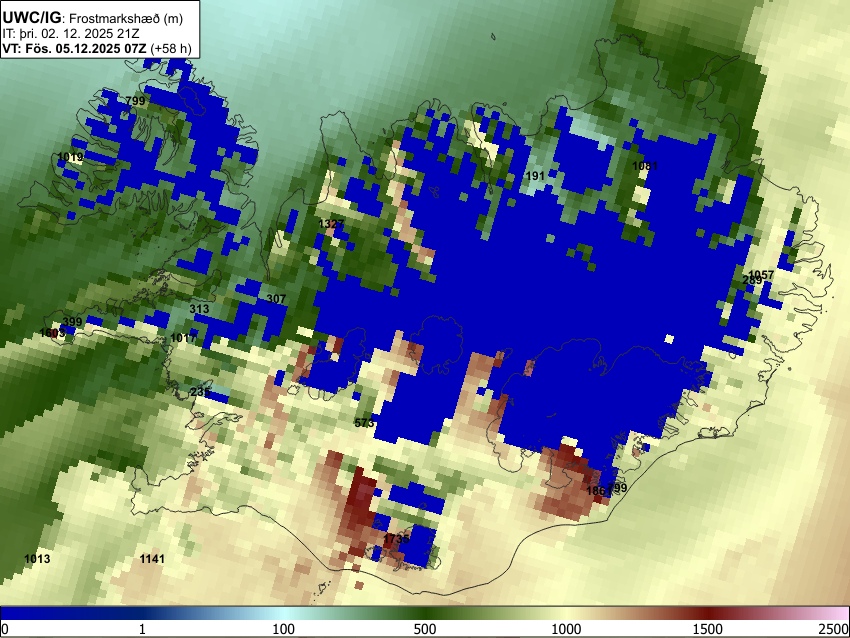Click the 235 value label

click(x=200, y=392)
